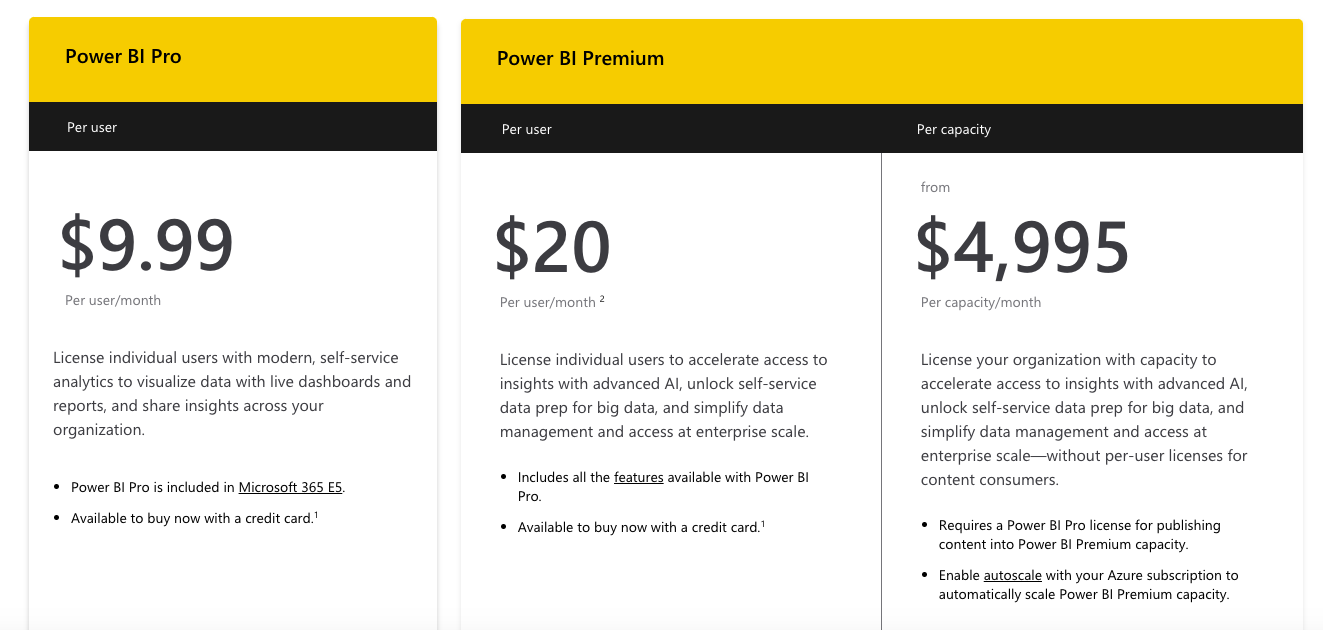
Task: Select the Per capacity column label
Action: 954,129
